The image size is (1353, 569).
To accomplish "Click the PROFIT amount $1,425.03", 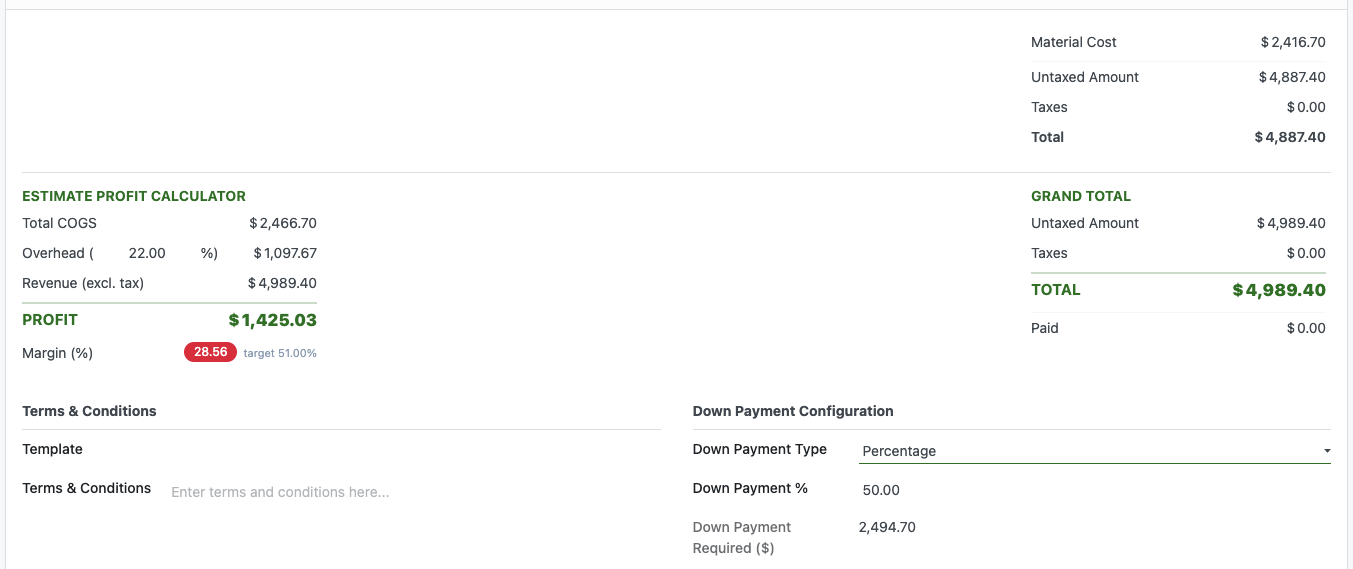I will (x=273, y=320).
